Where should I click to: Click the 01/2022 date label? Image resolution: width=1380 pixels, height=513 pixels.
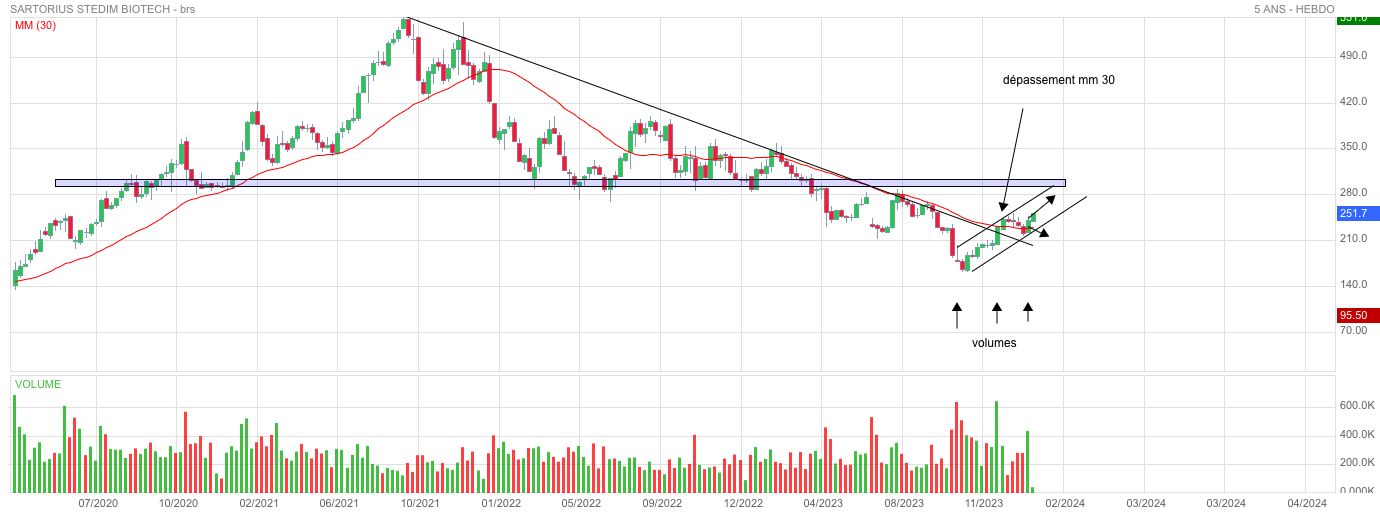(x=501, y=503)
